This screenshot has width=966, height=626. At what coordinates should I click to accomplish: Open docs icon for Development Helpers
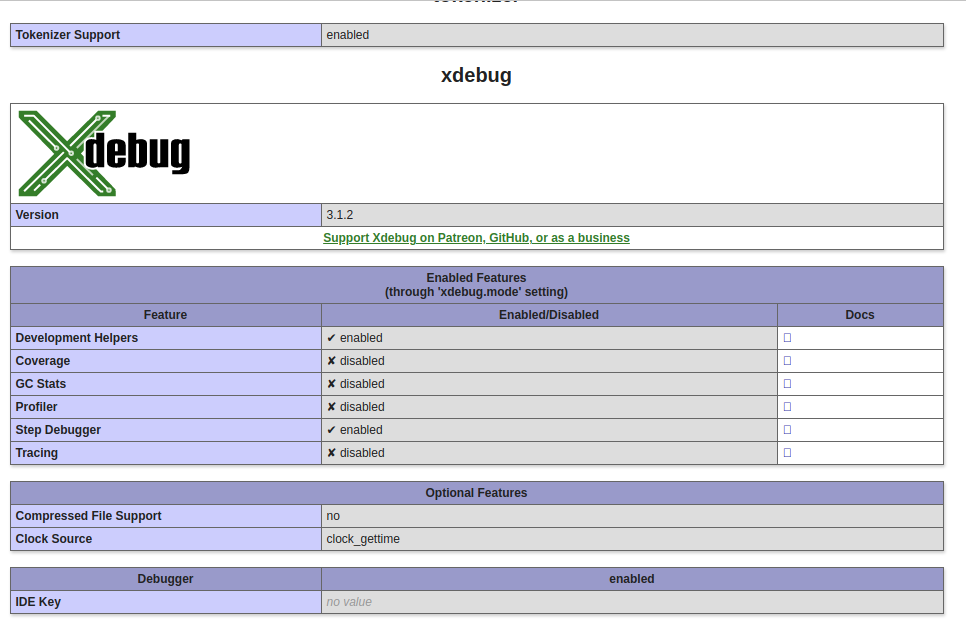click(x=787, y=338)
